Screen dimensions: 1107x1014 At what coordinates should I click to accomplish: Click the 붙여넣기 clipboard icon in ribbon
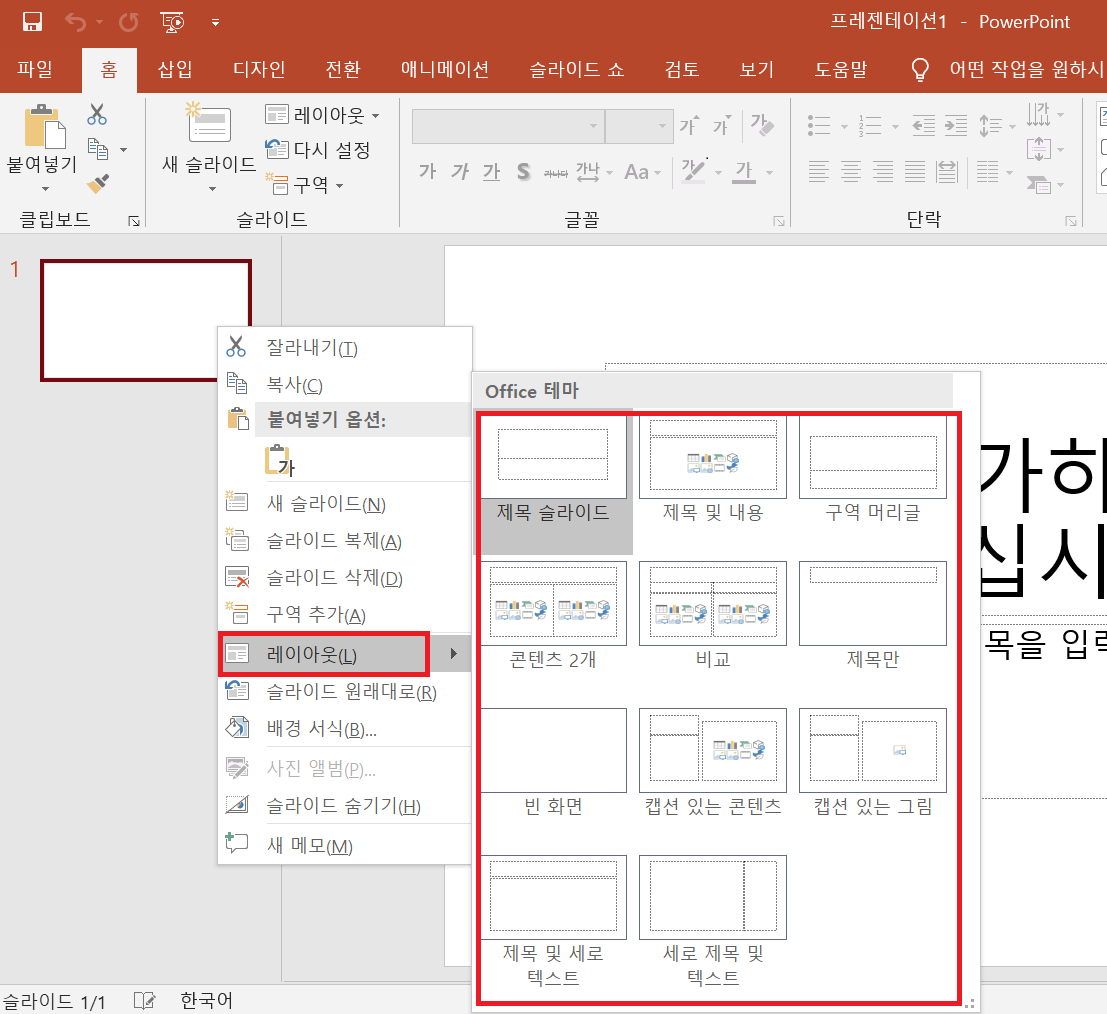tap(44, 127)
